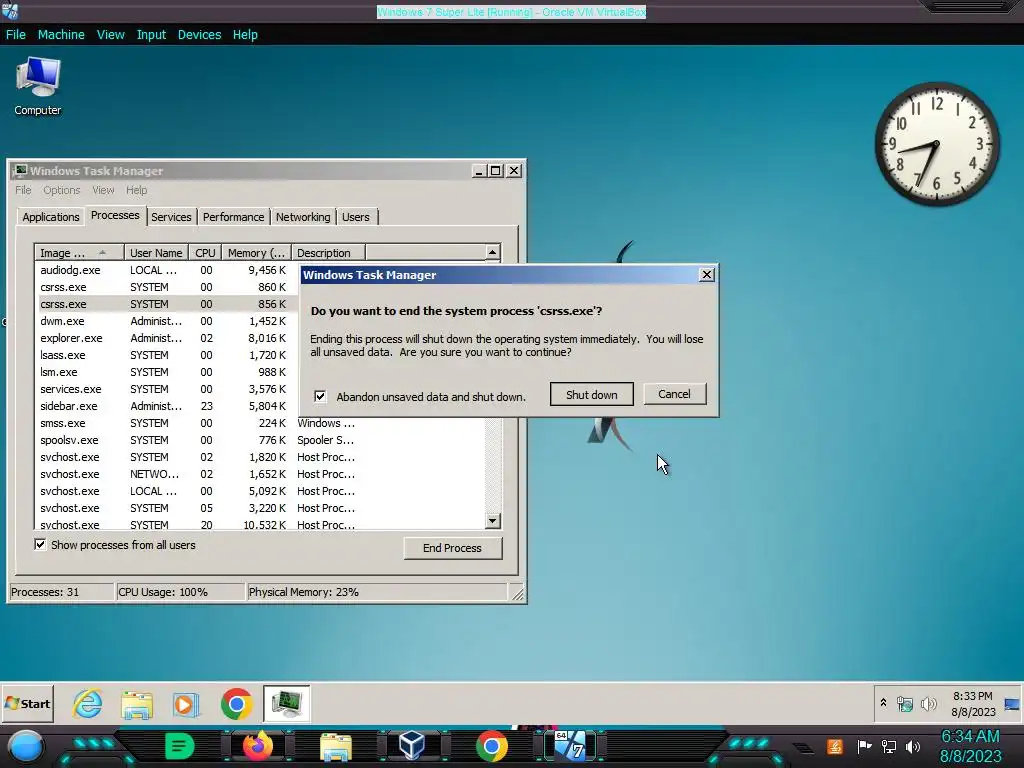Open network tray icon in guest taskbar

[x=904, y=704]
